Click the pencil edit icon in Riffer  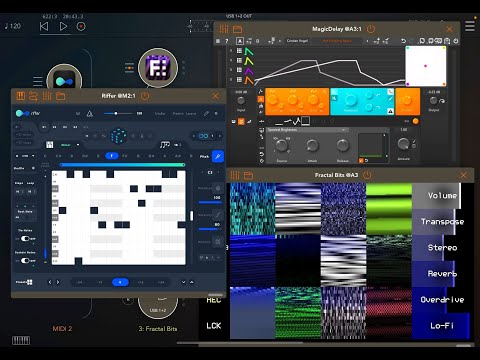click(206, 113)
